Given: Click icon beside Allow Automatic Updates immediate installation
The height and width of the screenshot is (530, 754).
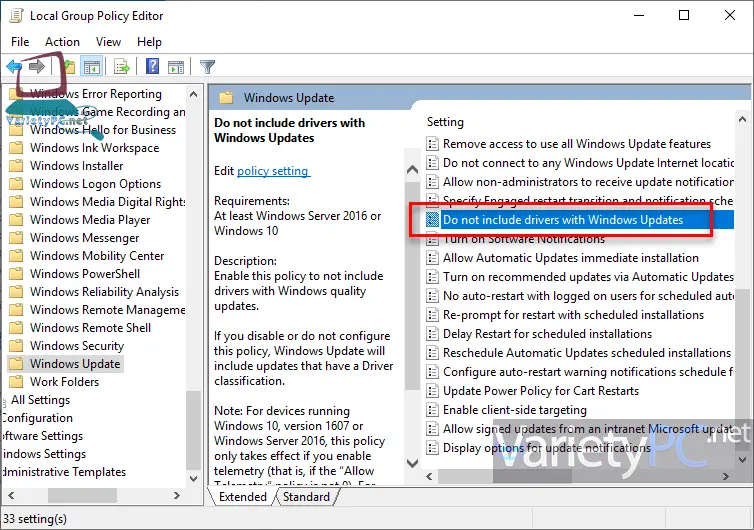Looking at the screenshot, I should click(433, 258).
